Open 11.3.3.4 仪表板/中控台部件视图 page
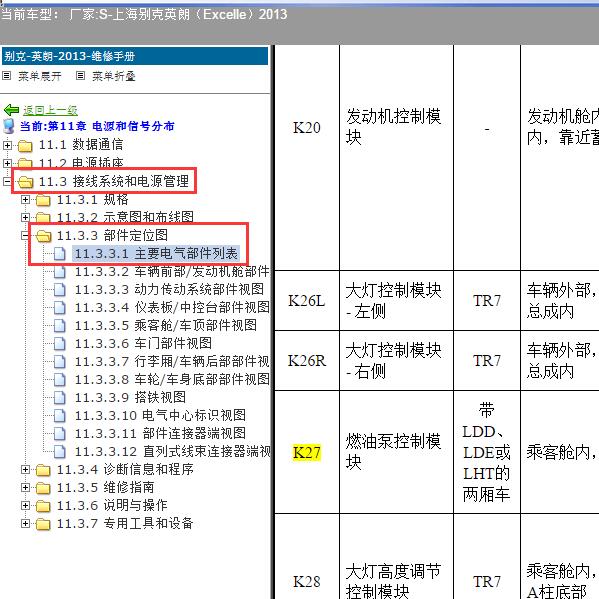The height and width of the screenshot is (599, 599). pyautogui.click(x=172, y=307)
